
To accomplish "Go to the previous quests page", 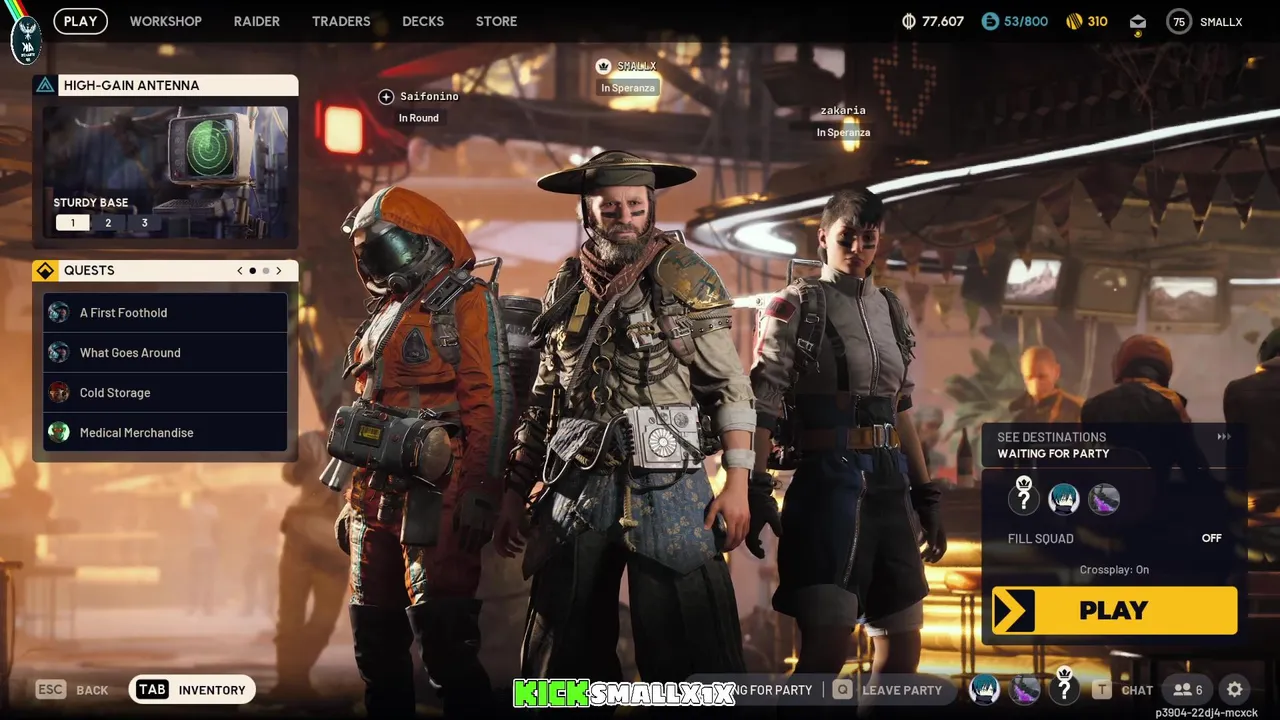I will coord(239,271).
